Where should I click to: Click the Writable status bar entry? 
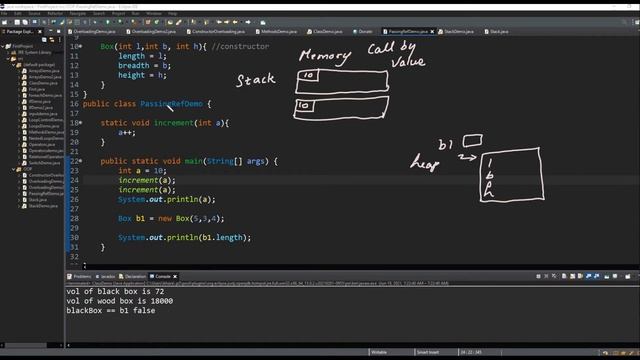click(379, 352)
